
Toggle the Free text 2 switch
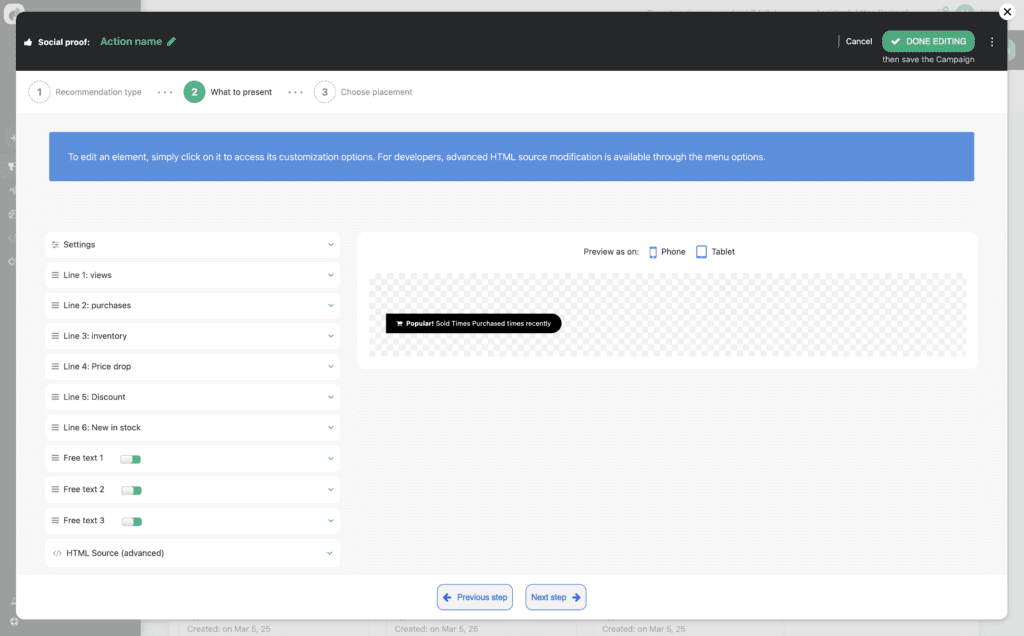point(132,490)
